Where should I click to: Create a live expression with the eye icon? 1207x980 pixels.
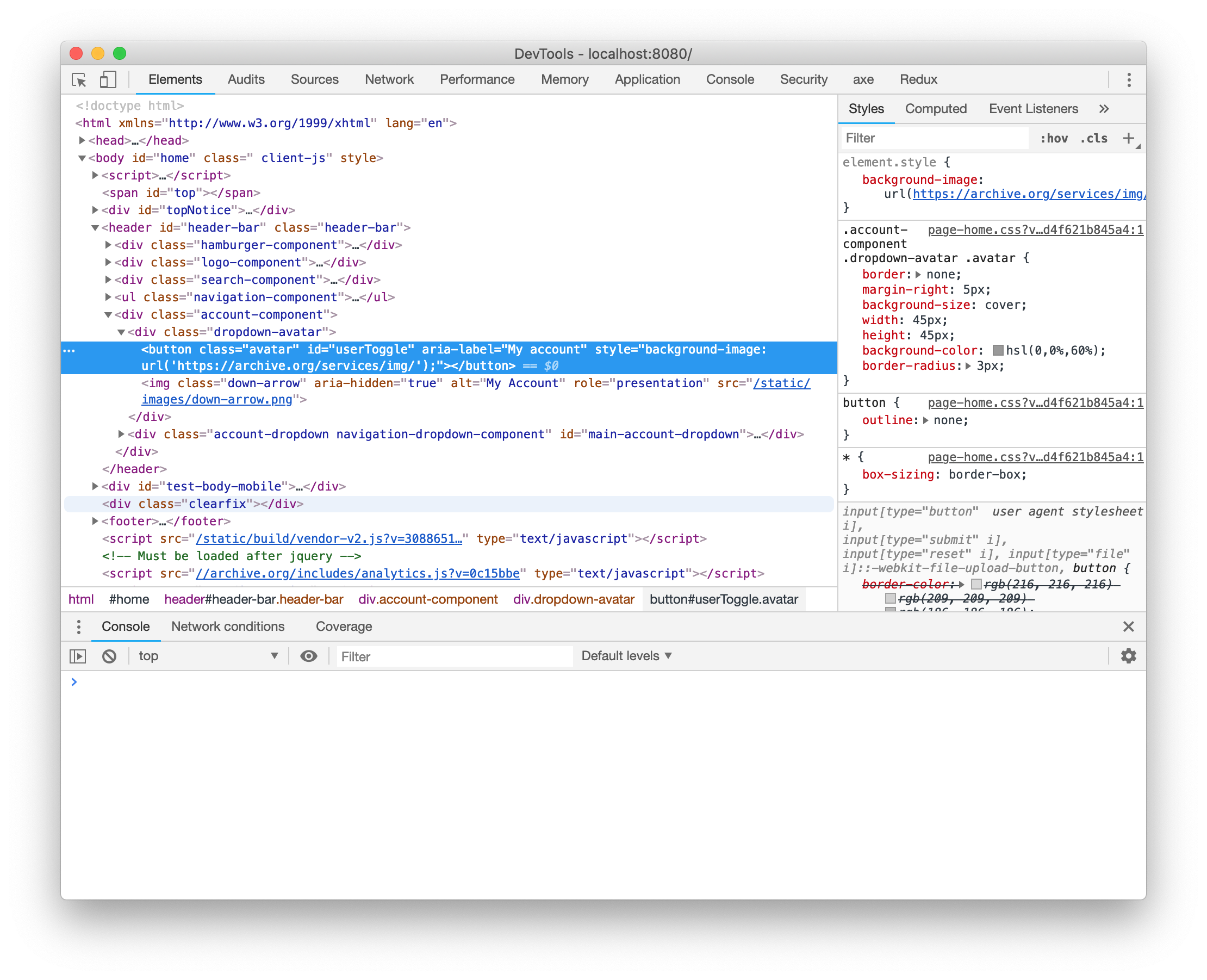[308, 656]
